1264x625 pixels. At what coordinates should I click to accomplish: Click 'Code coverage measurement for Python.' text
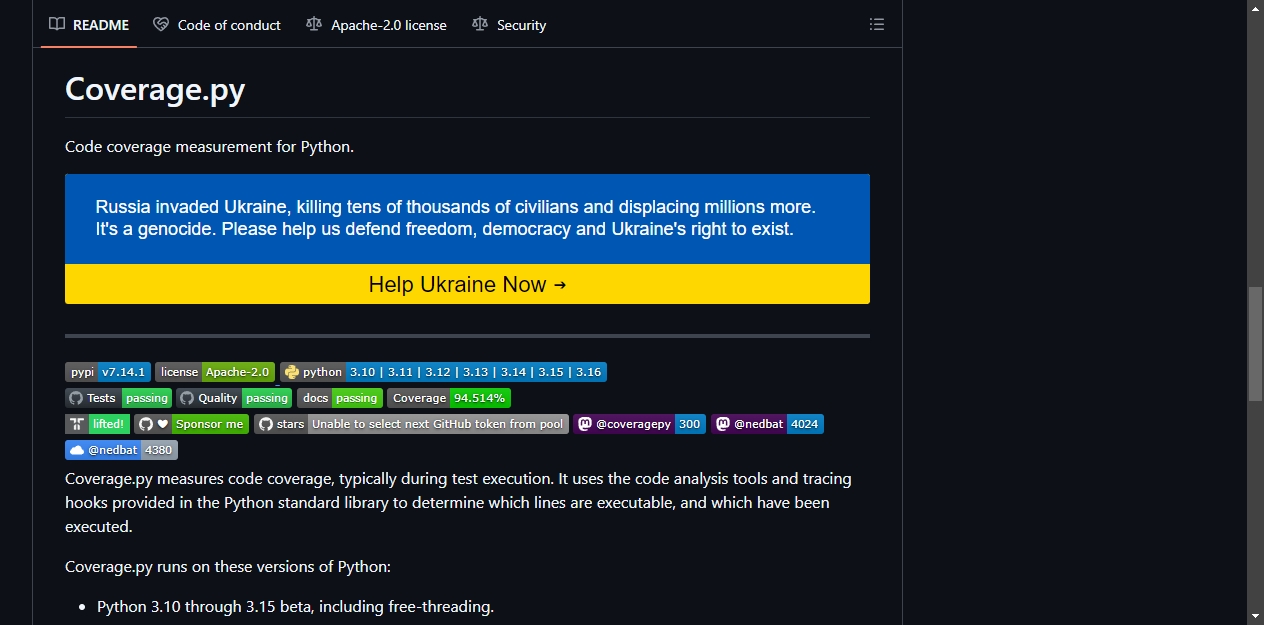point(210,147)
